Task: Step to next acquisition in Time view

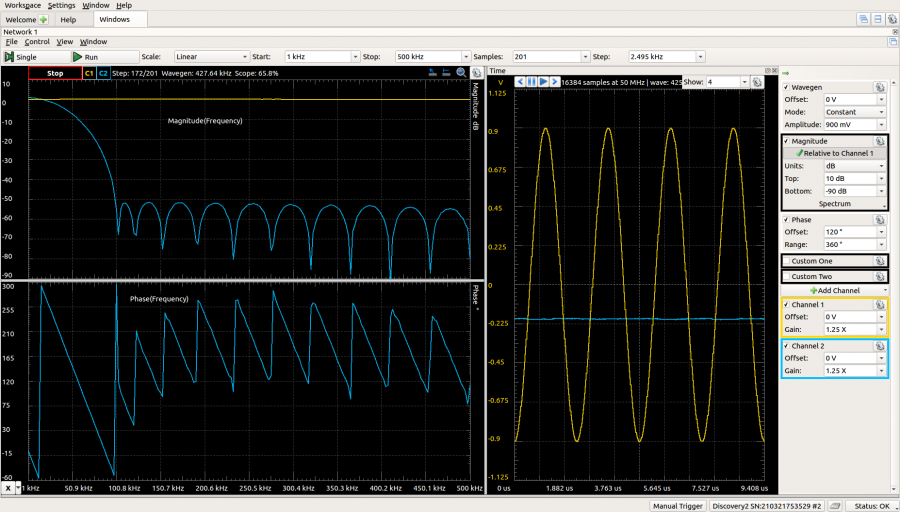Action: 554,82
